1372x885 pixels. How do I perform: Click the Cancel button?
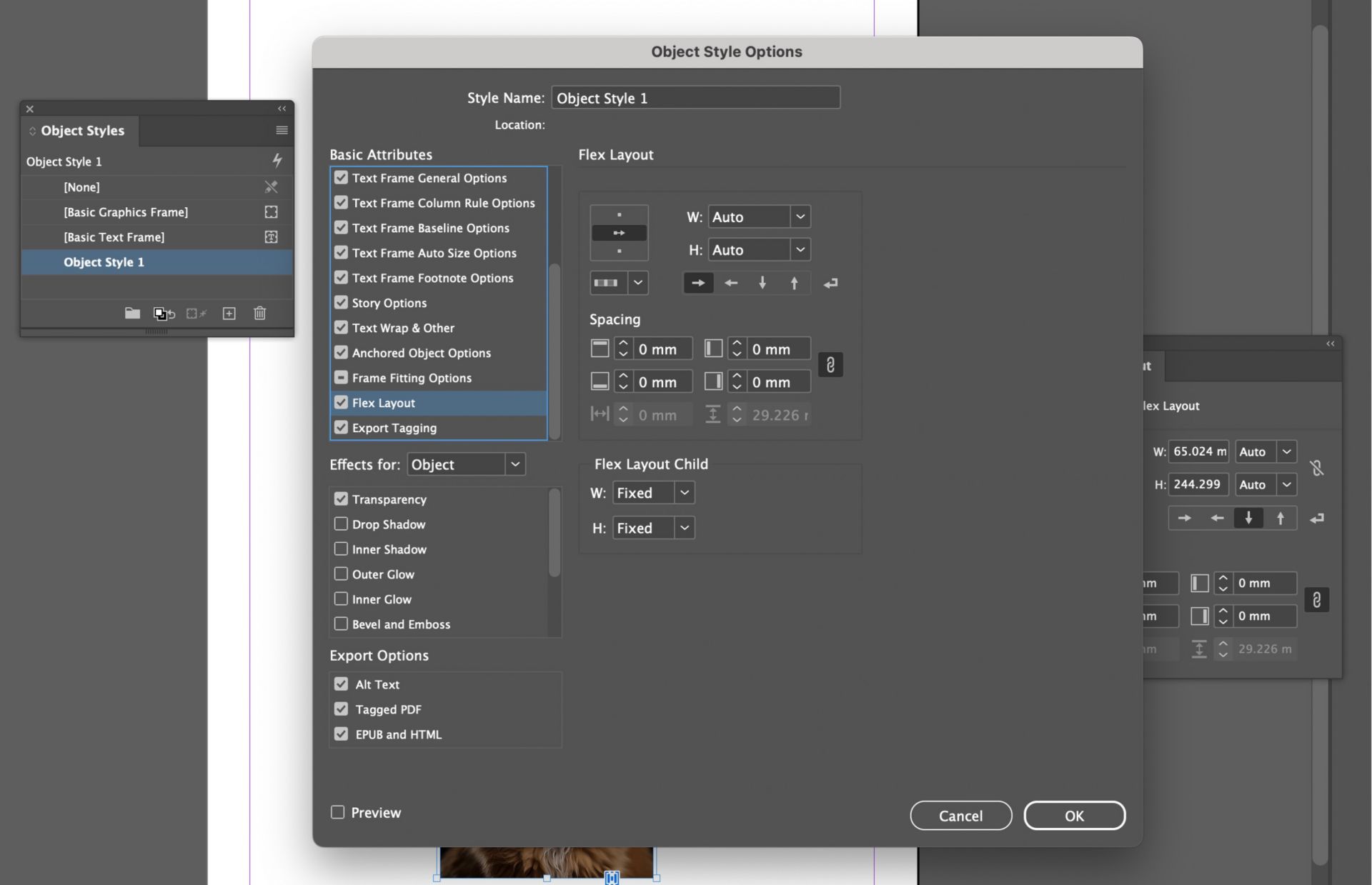click(960, 815)
